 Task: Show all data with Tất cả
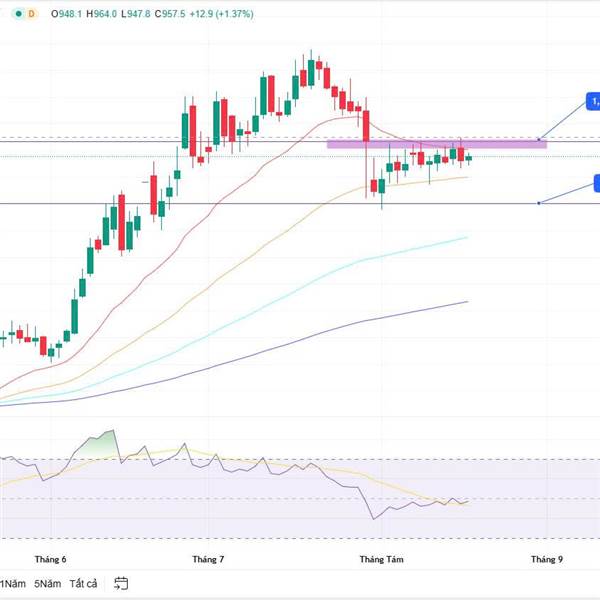coord(83,584)
